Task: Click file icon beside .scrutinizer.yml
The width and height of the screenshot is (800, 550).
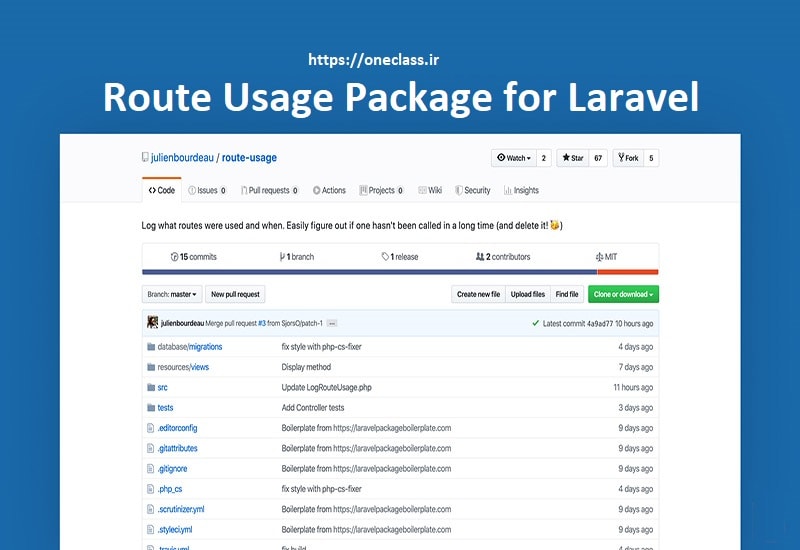Action: pyautogui.click(x=151, y=509)
